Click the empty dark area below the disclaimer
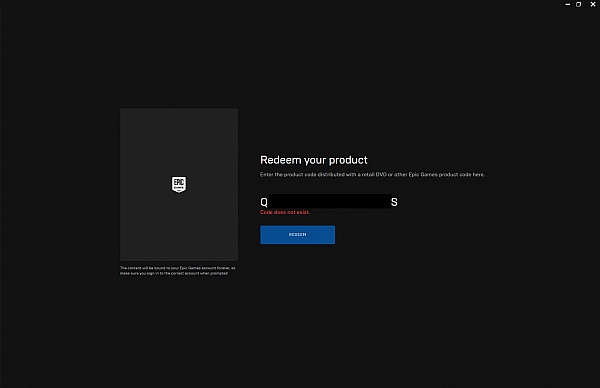Screen dimensions: 600x388 tap(179, 325)
